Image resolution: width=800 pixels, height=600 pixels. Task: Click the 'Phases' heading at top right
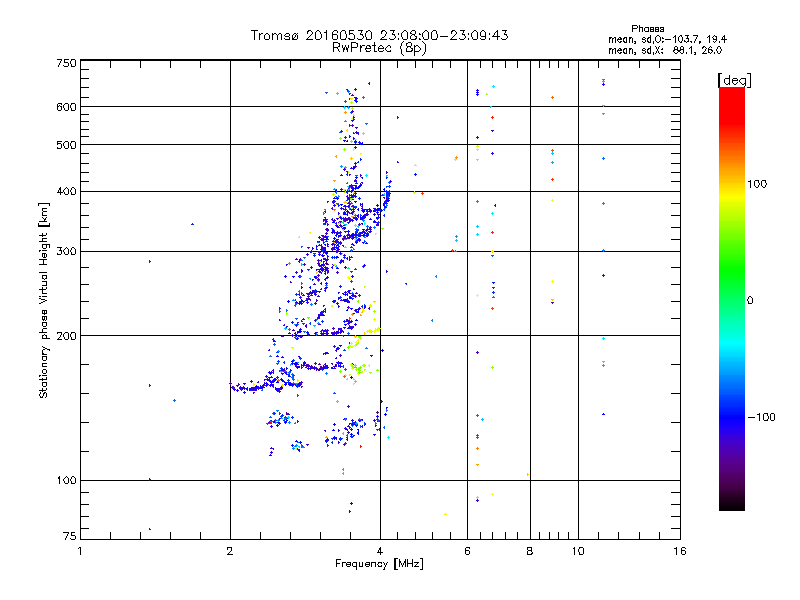click(x=647, y=29)
